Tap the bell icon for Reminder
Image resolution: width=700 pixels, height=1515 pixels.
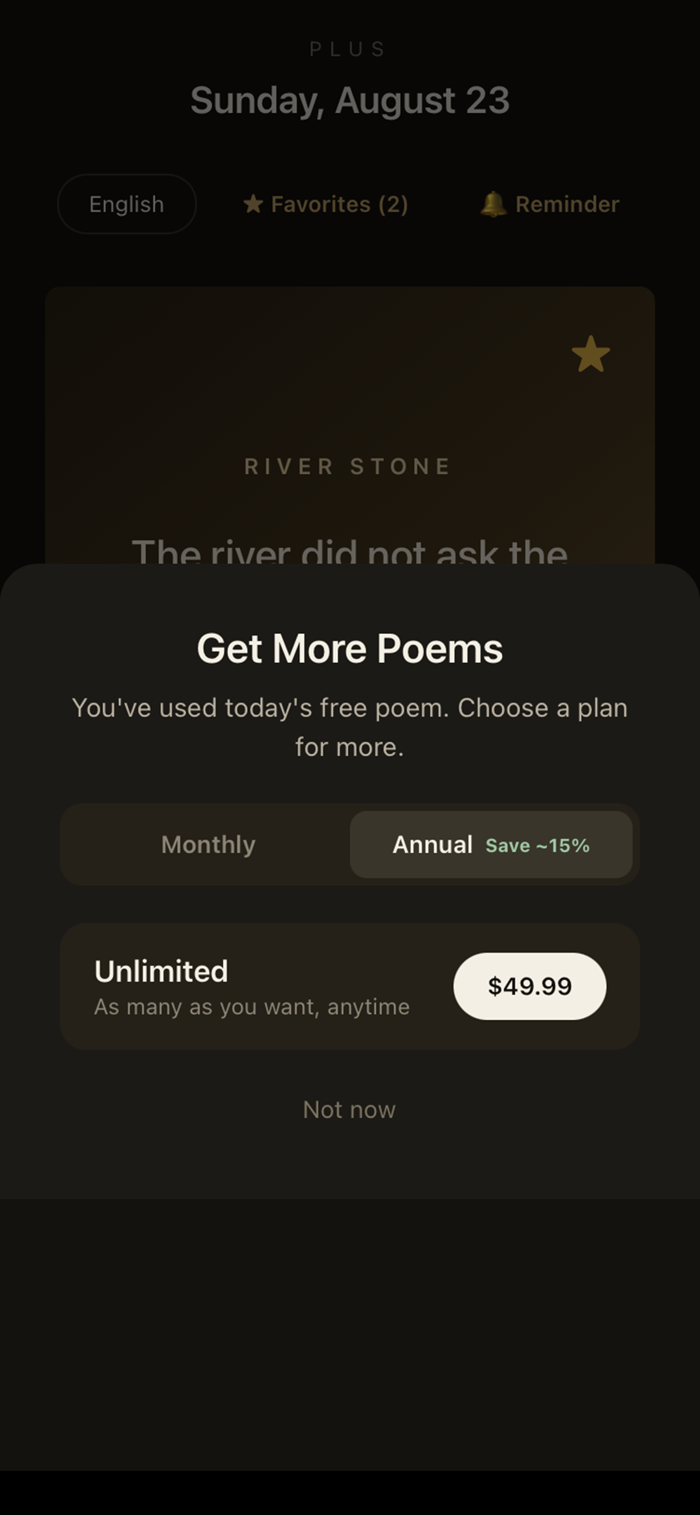point(493,204)
